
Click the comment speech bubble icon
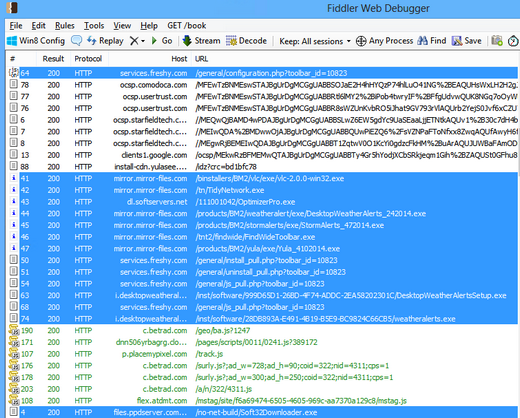[x=77, y=41]
